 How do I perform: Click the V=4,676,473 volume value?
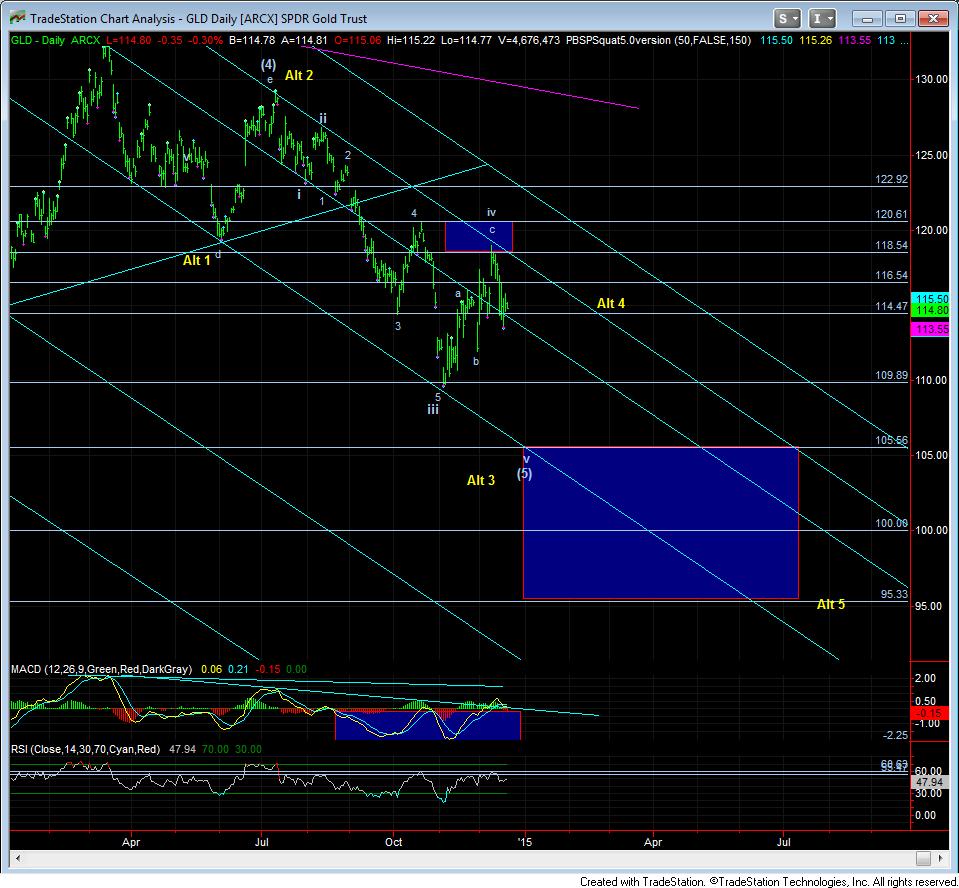coord(528,40)
